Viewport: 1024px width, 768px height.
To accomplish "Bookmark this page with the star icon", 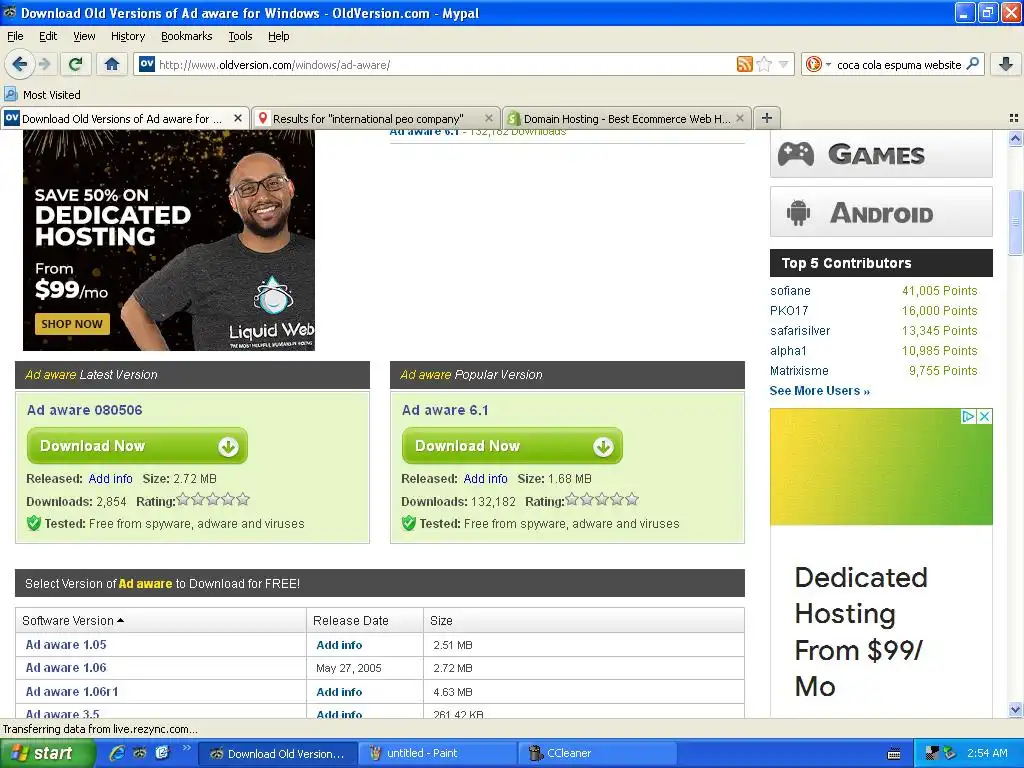I will 763,64.
